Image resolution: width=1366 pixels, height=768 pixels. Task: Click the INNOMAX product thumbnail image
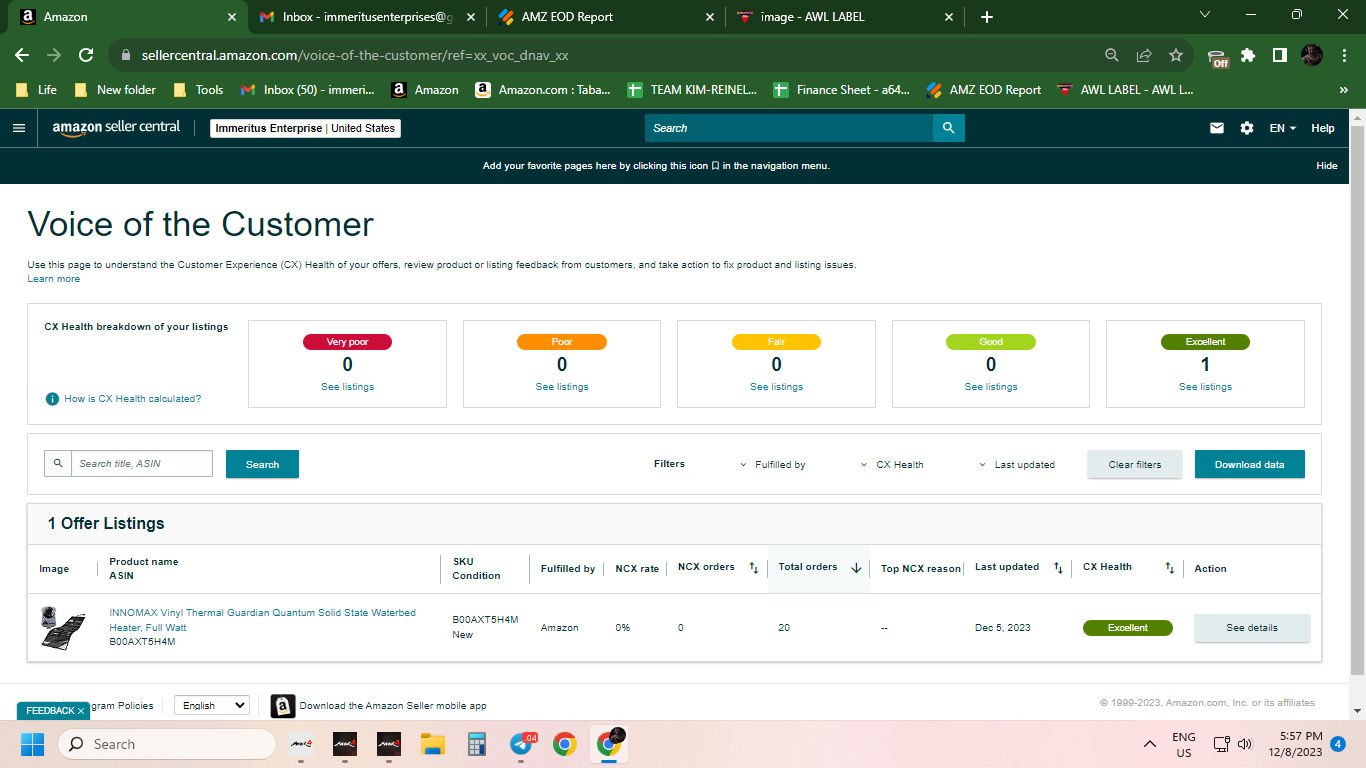63,627
